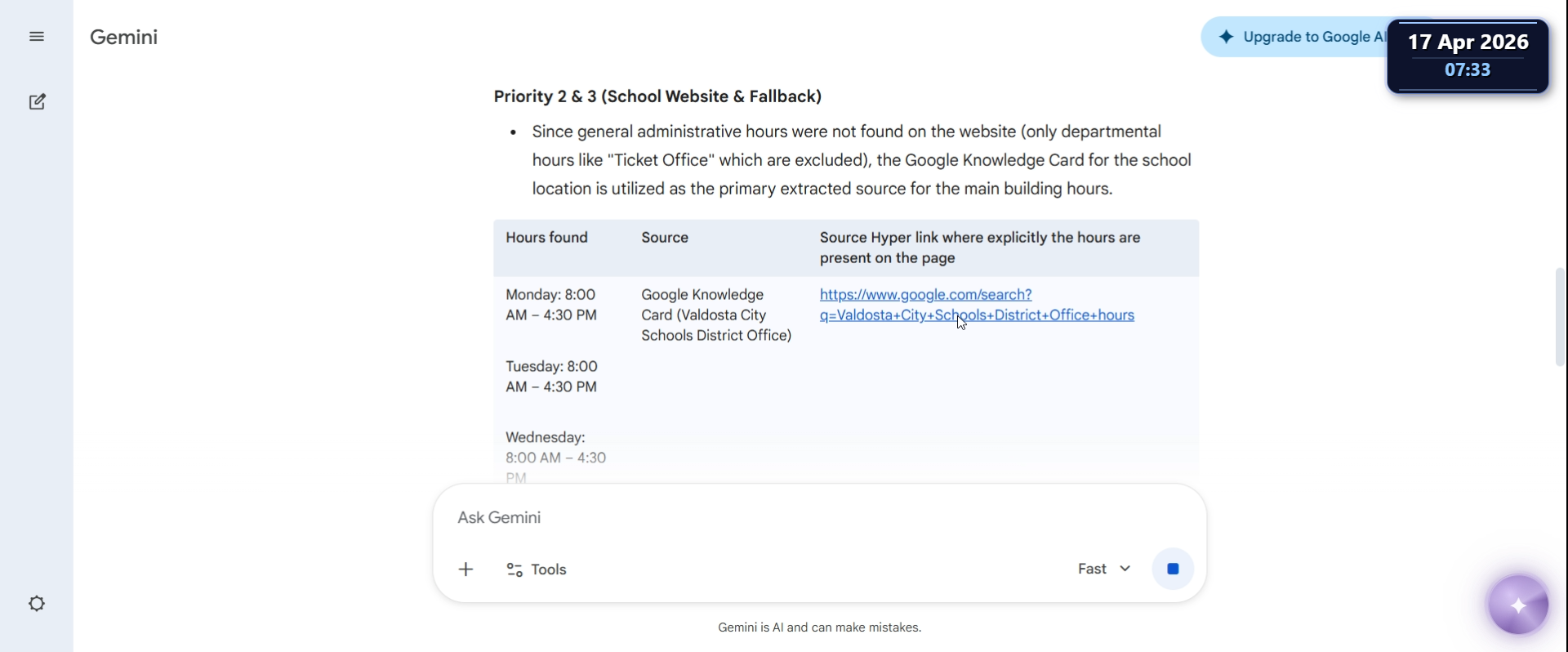Click the chevron next to Fast
The height and width of the screenshot is (652, 1568).
coord(1125,569)
